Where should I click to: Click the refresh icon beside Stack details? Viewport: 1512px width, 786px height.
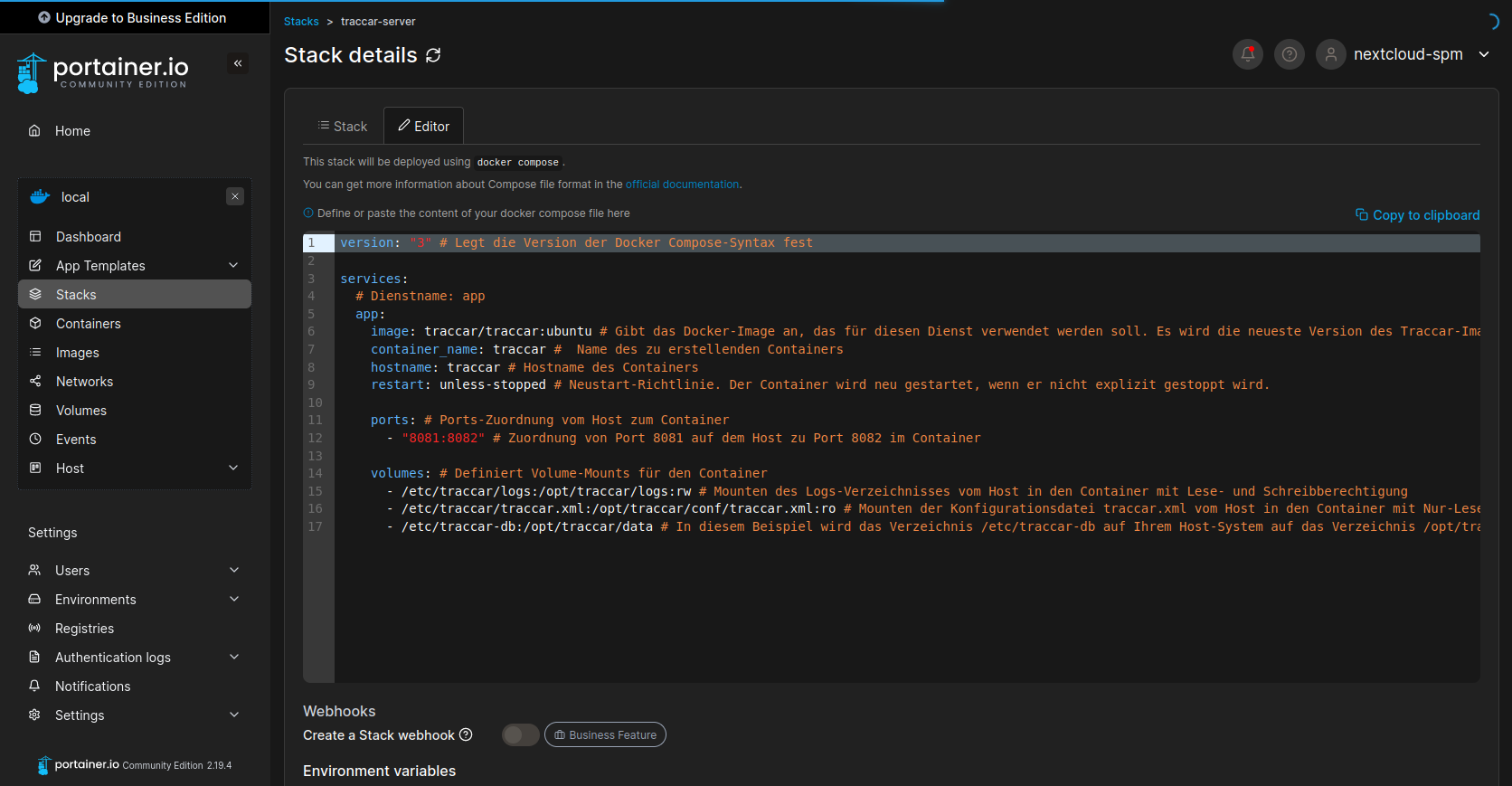pyautogui.click(x=433, y=55)
